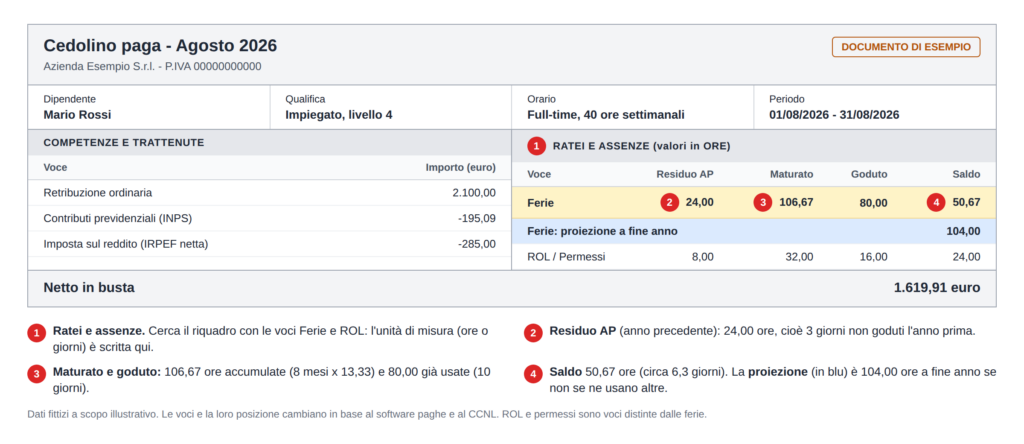The image size is (1024, 444).
Task: Click marker 4 next to Saldo 50,67
Action: coord(936,202)
